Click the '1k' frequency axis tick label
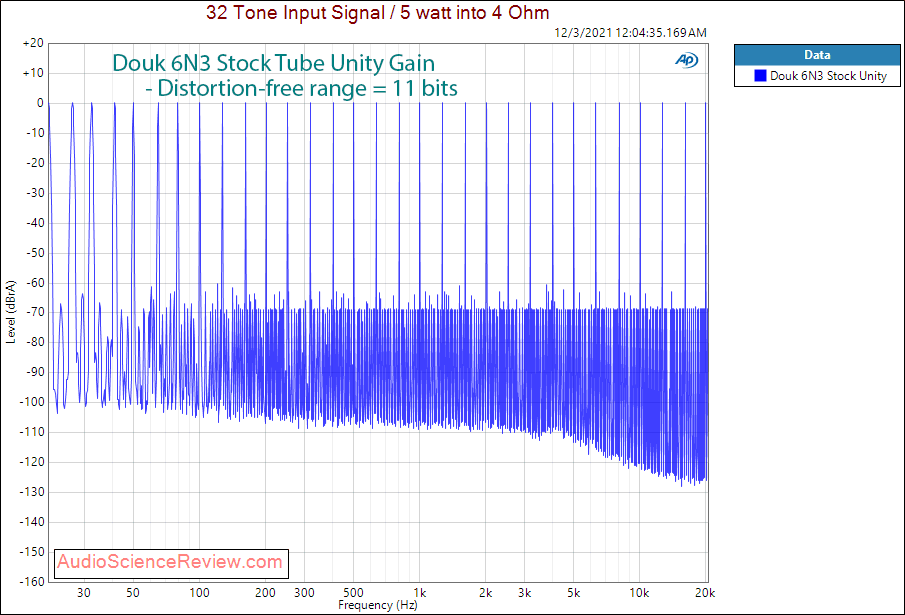This screenshot has width=905, height=615. pos(420,593)
